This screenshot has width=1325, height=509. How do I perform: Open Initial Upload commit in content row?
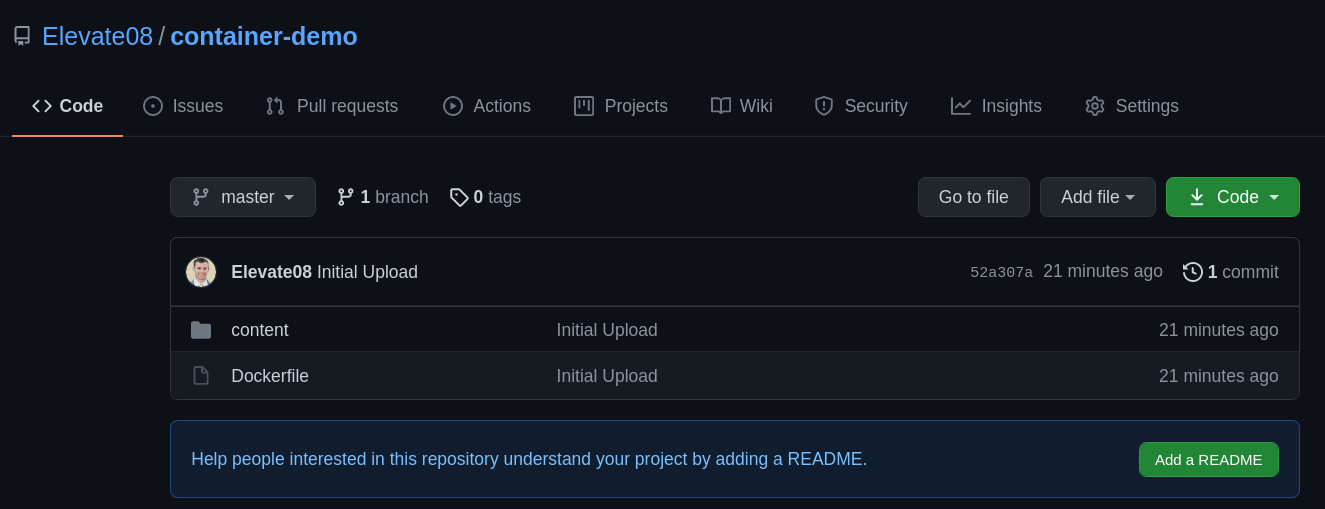[x=607, y=330]
